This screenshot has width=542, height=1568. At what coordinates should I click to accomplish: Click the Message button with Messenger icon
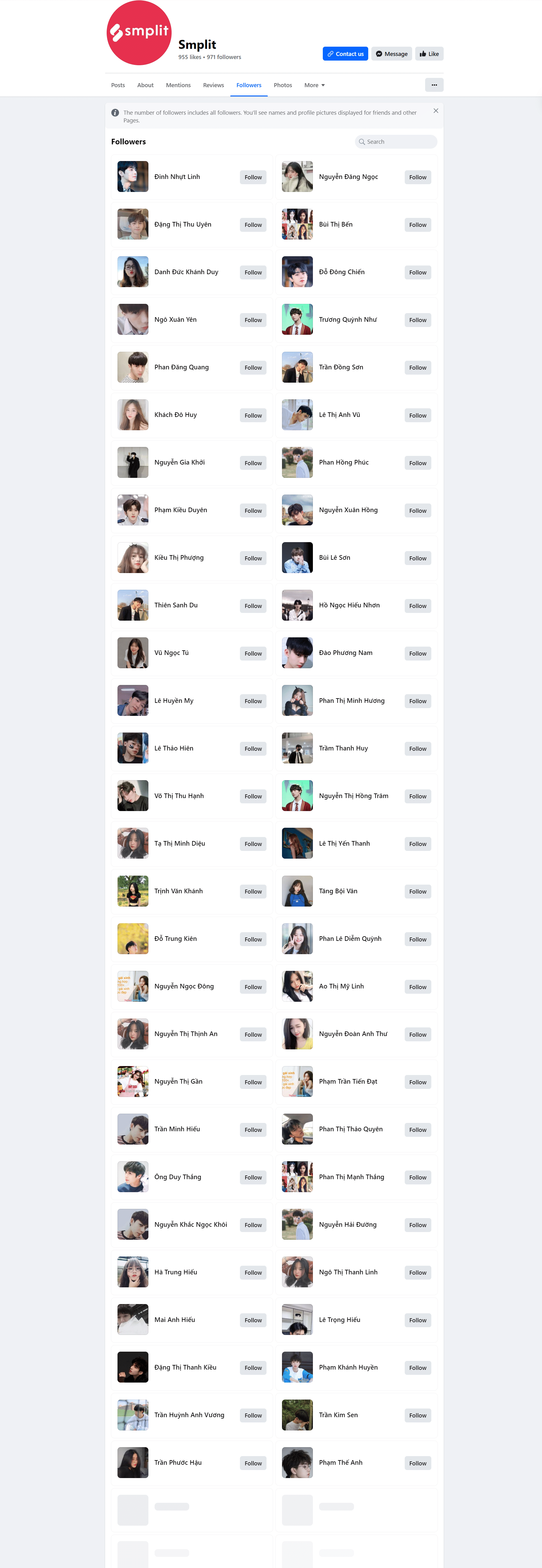pyautogui.click(x=391, y=53)
